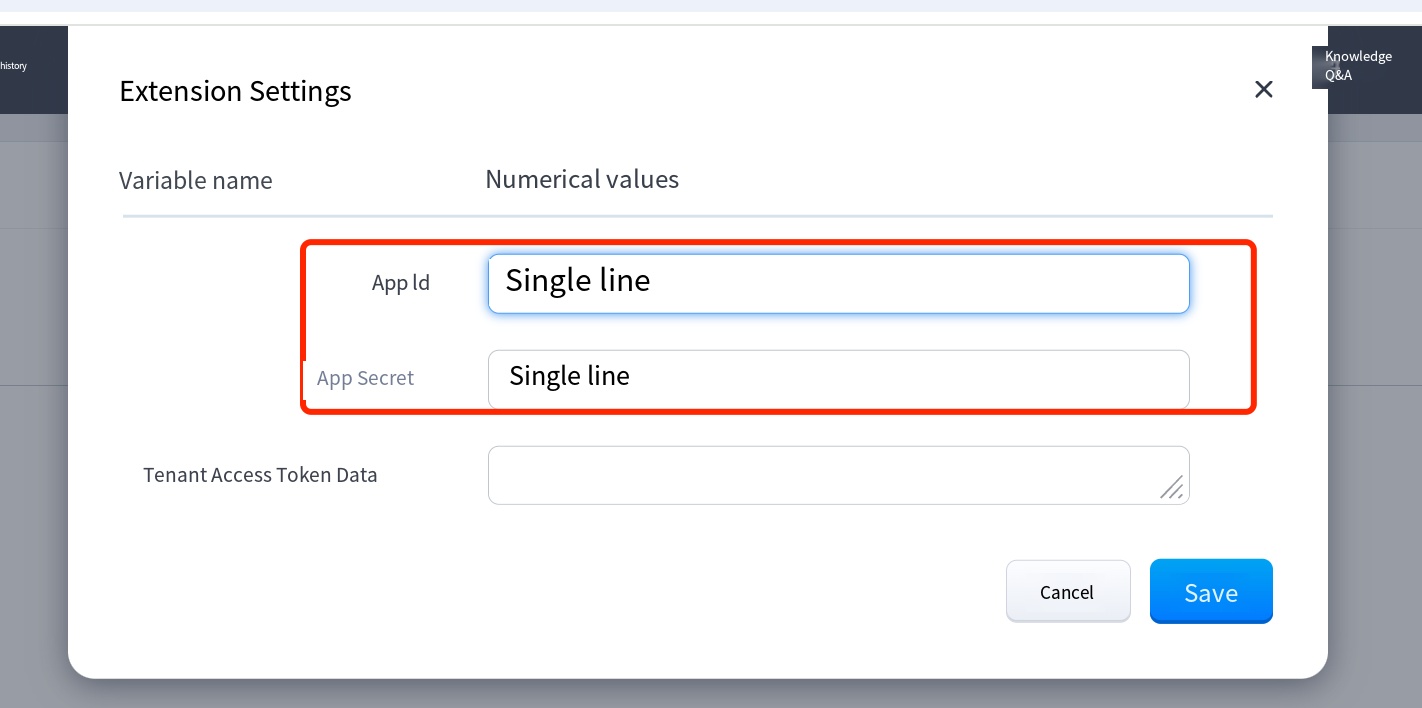Click into the App Secret field

tap(838, 379)
